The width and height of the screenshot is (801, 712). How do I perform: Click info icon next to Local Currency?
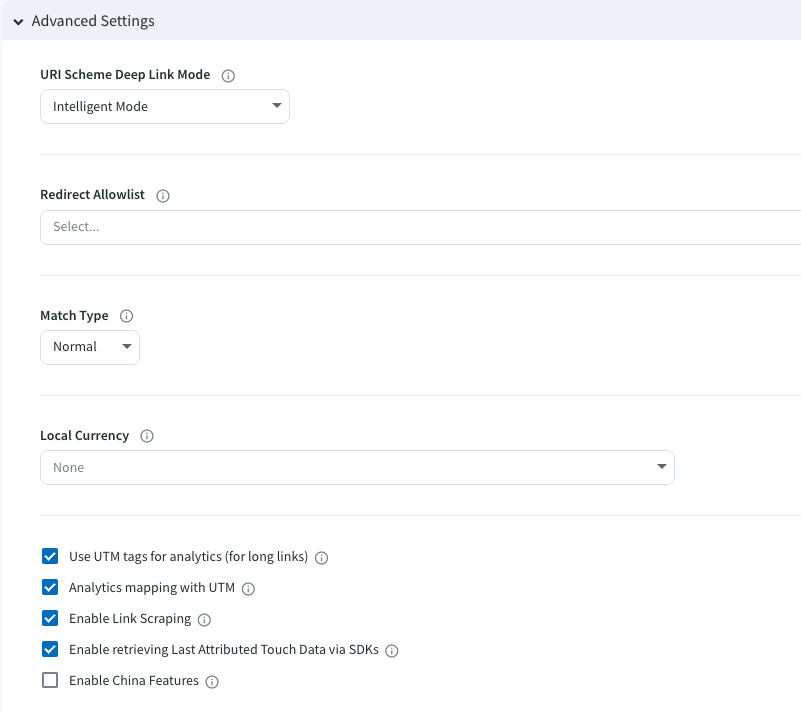[147, 436]
